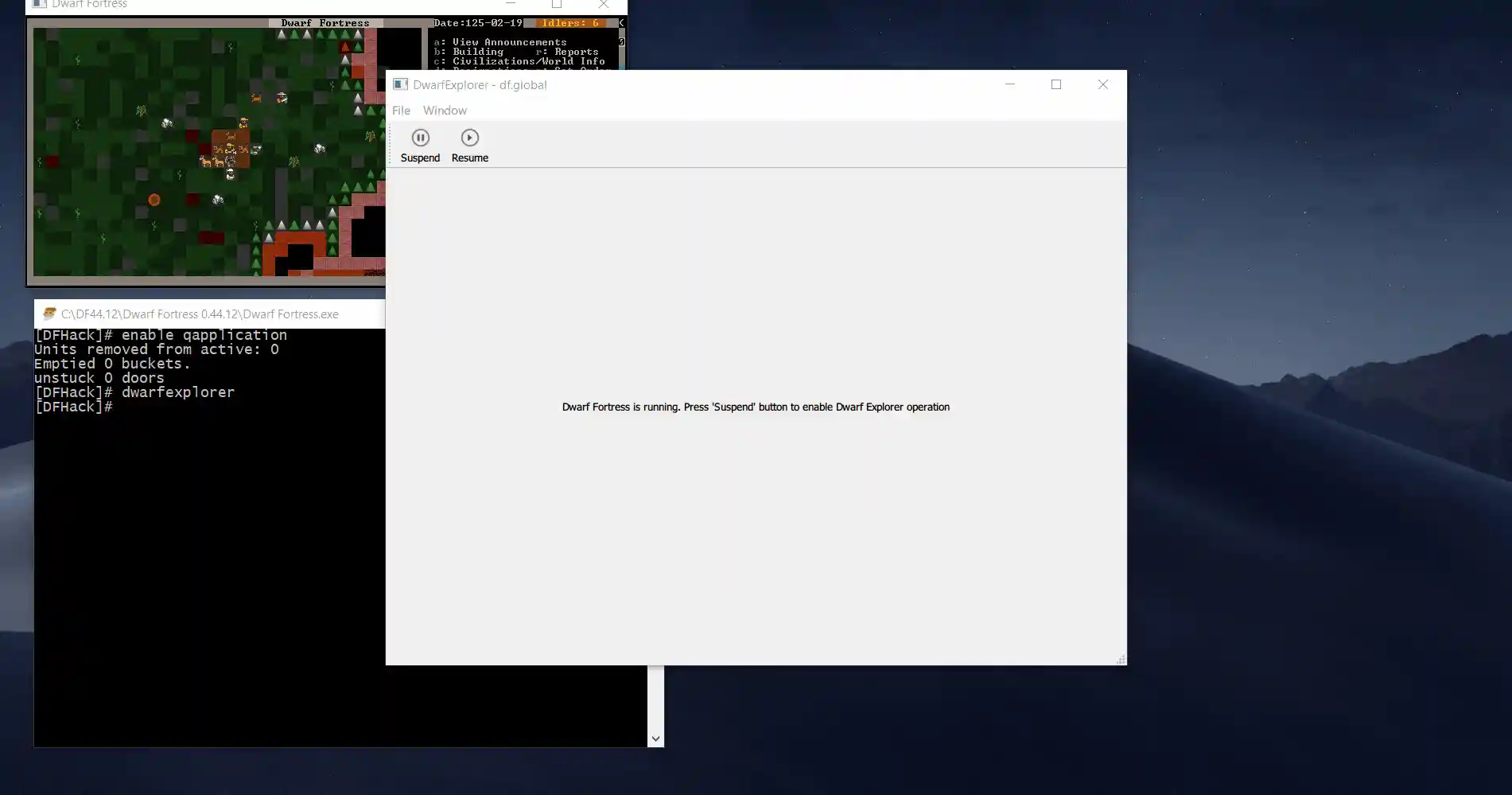
Task: Click the 'unstuck 0 doors' console line
Action: pyautogui.click(x=99, y=378)
